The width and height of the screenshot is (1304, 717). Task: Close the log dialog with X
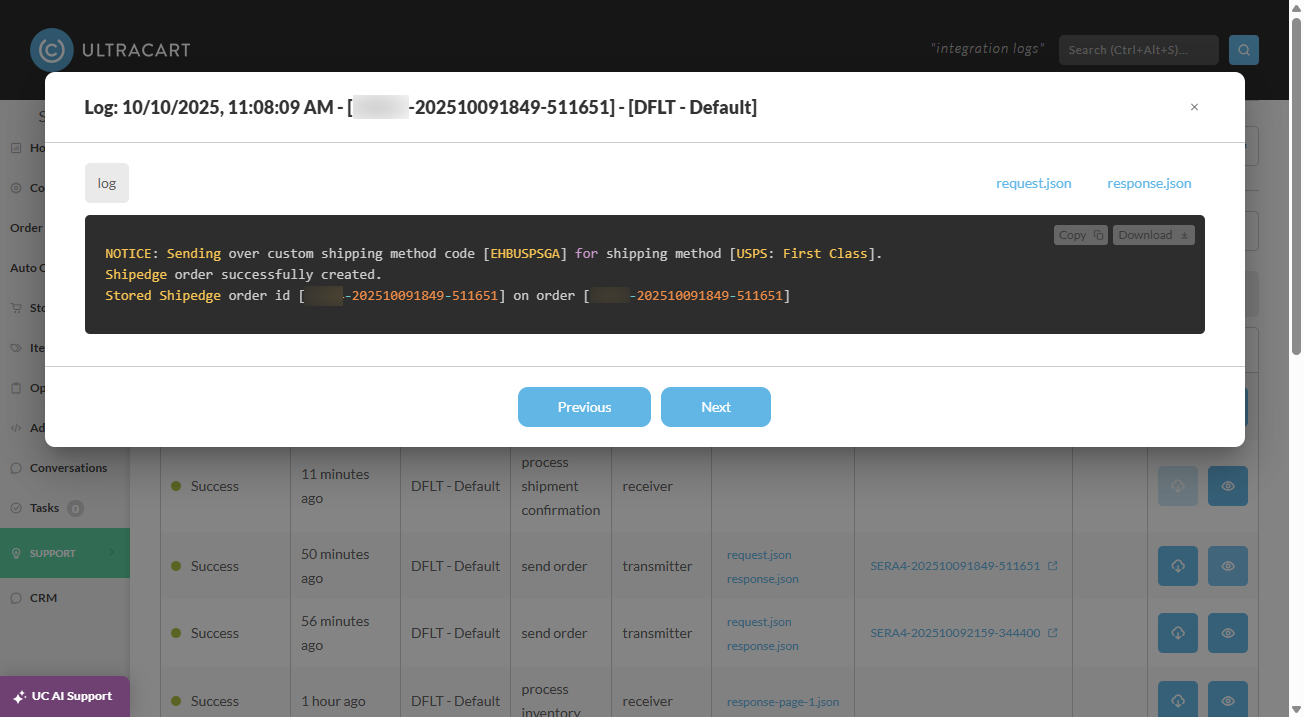[x=1194, y=107]
